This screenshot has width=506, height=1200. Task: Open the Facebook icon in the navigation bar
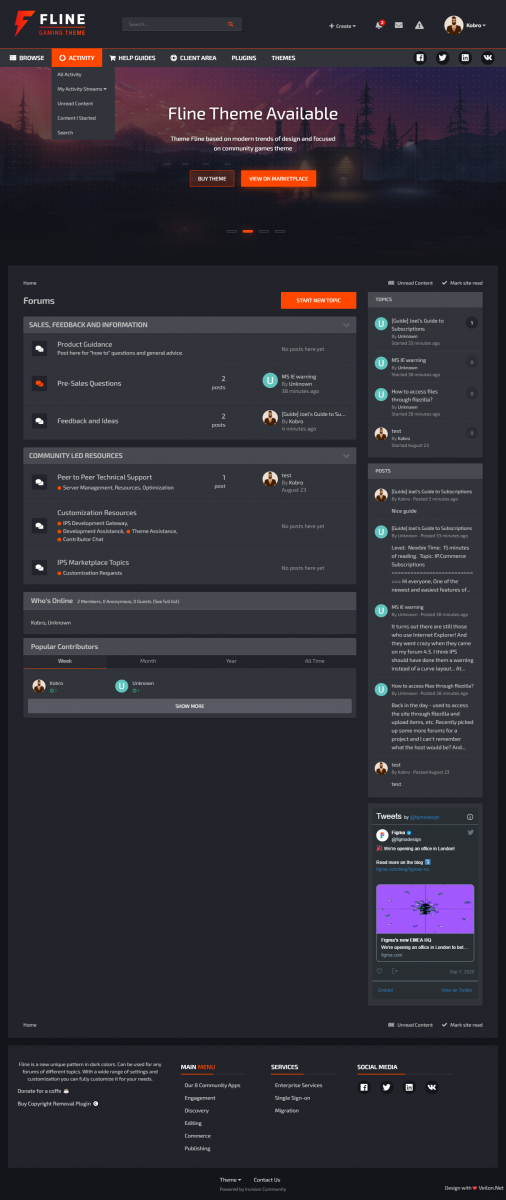[420, 58]
